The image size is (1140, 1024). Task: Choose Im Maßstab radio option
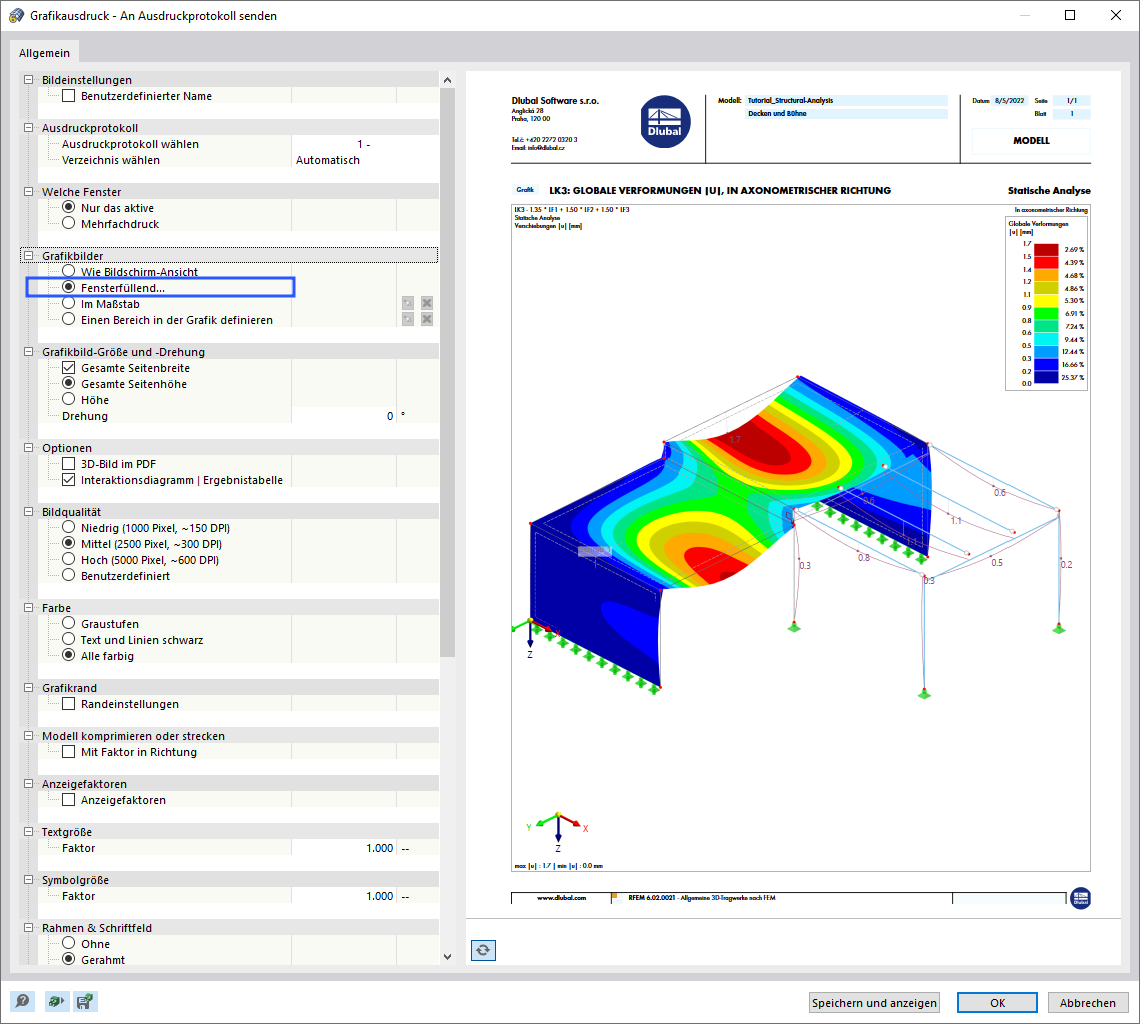pos(69,303)
